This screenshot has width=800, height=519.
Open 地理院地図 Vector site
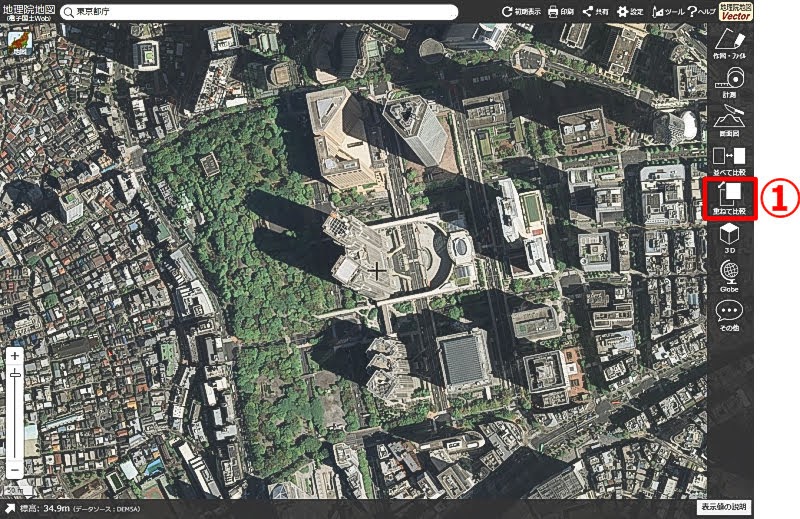tap(735, 11)
